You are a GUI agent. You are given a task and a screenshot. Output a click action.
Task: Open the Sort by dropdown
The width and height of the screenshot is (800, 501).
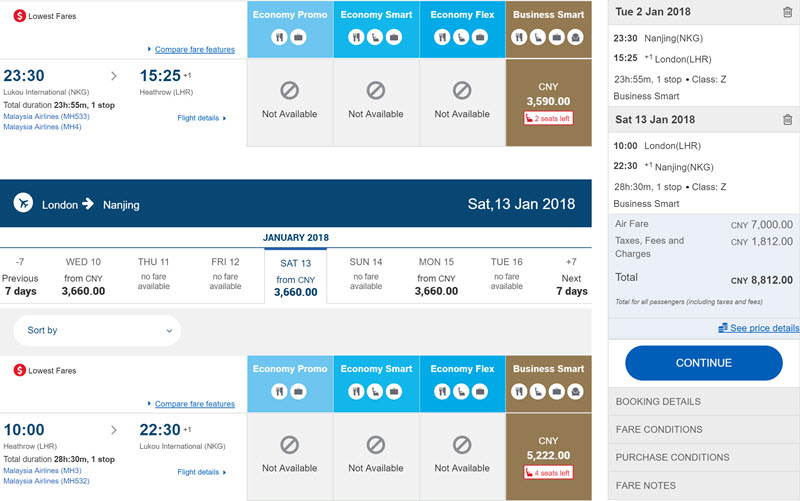(x=97, y=331)
